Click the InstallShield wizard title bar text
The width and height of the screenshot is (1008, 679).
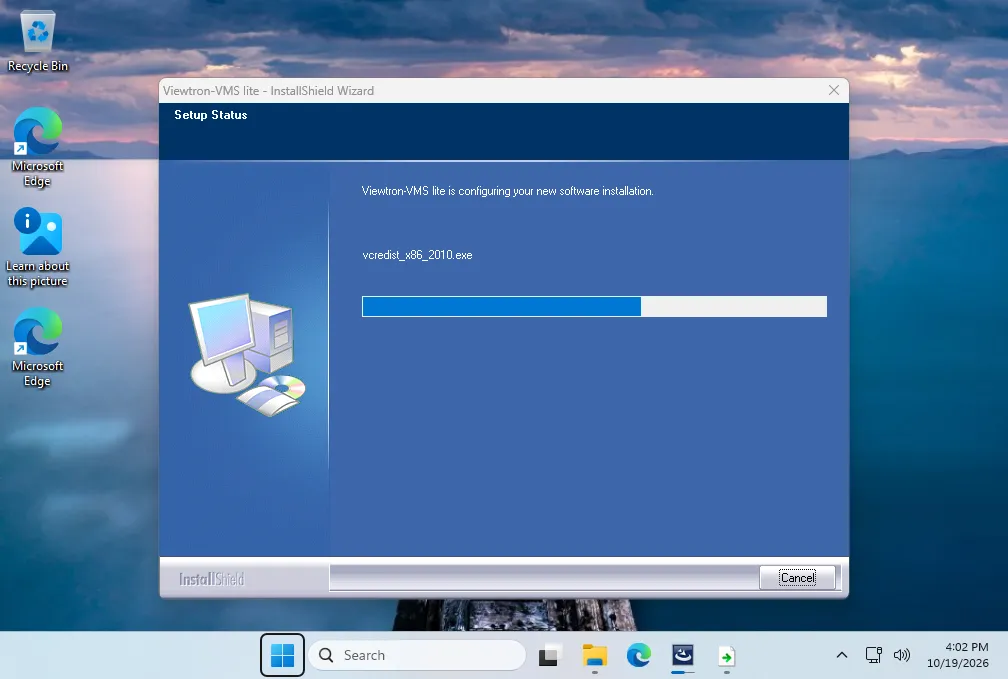(268, 91)
